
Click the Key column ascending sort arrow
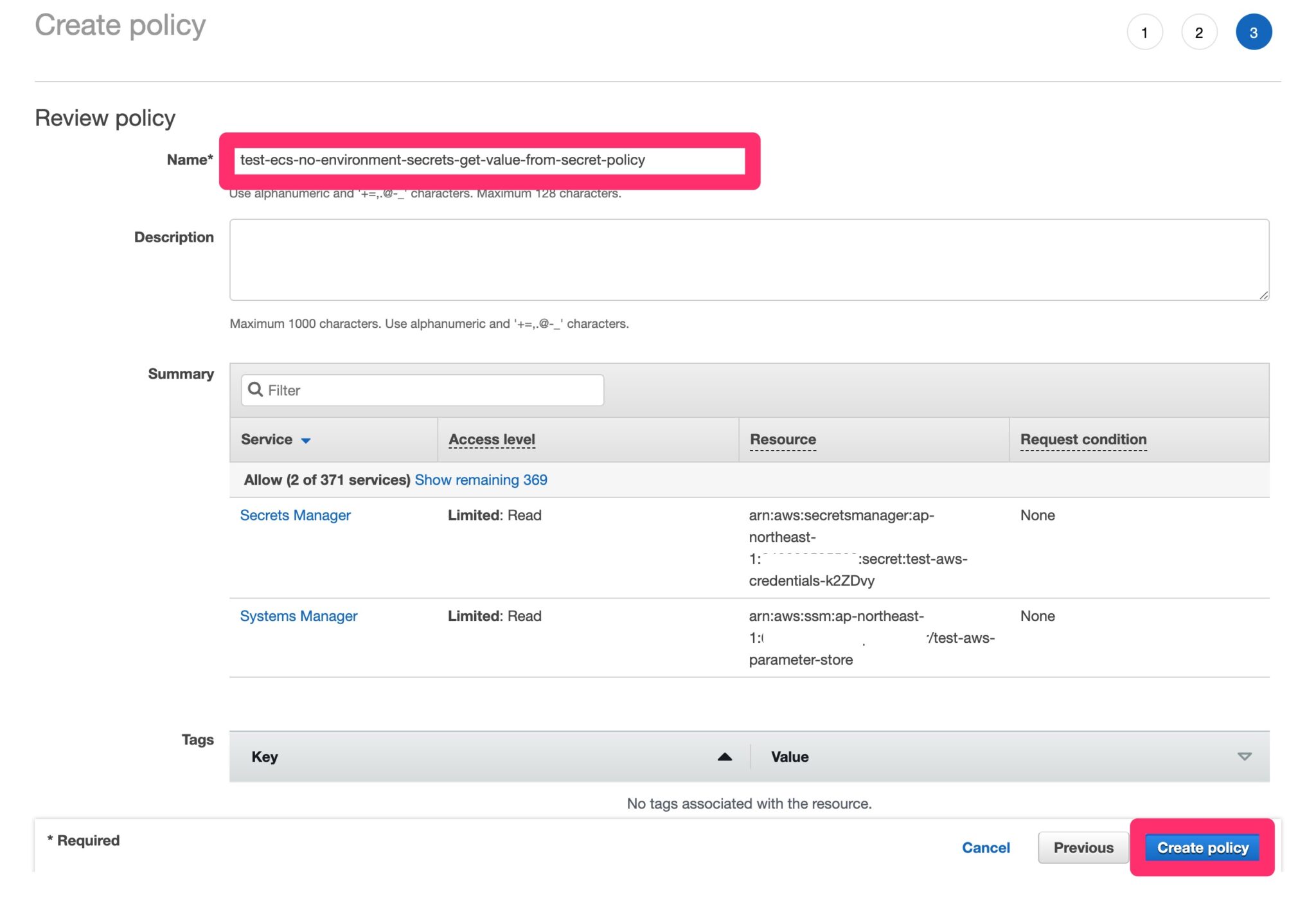[724, 757]
